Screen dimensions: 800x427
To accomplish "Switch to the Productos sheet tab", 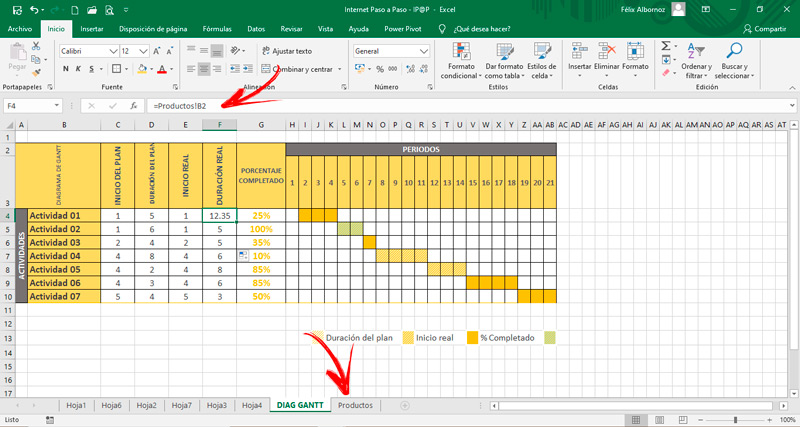I will pyautogui.click(x=356, y=405).
